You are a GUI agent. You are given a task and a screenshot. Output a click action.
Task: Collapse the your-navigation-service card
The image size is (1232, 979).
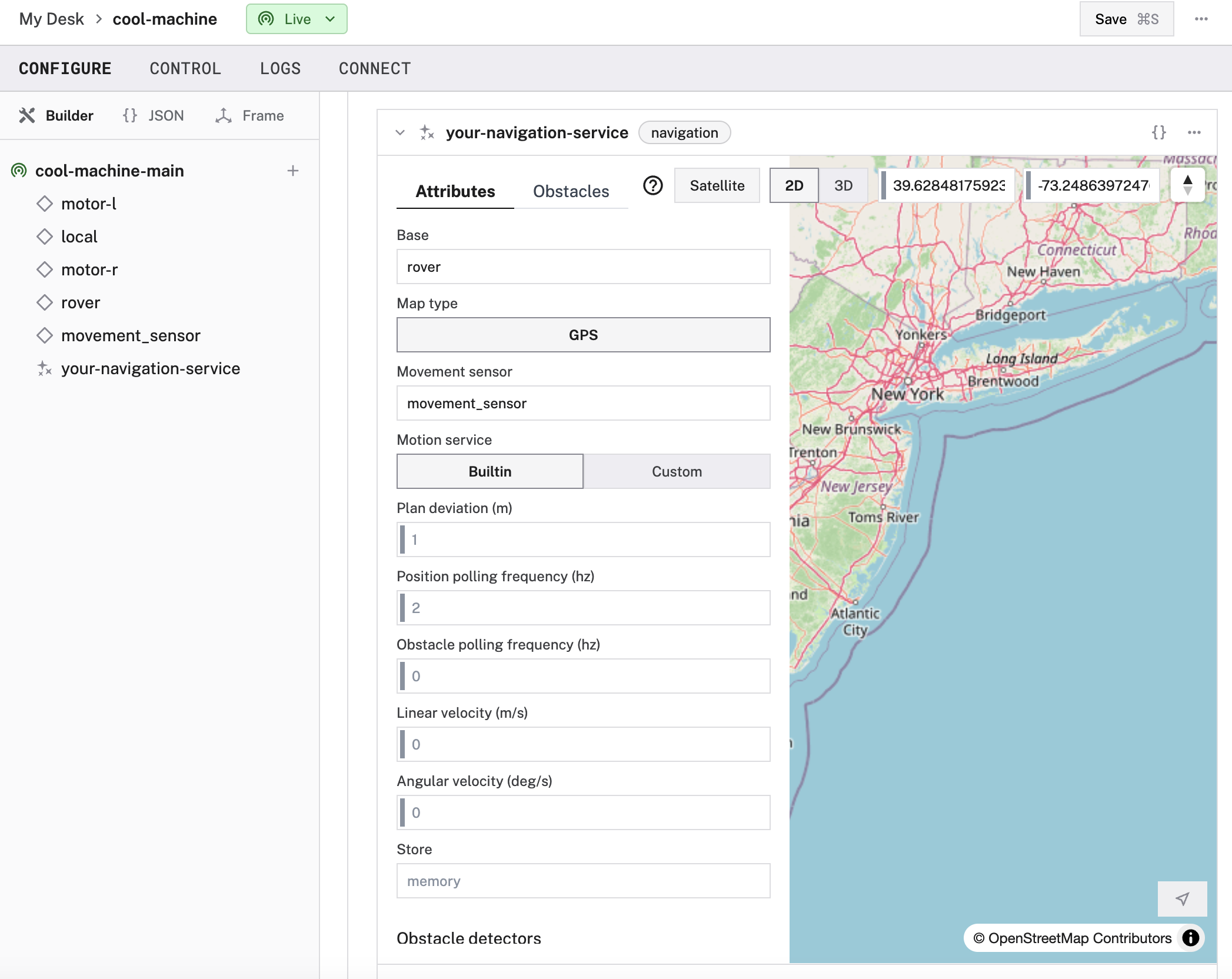coord(400,132)
